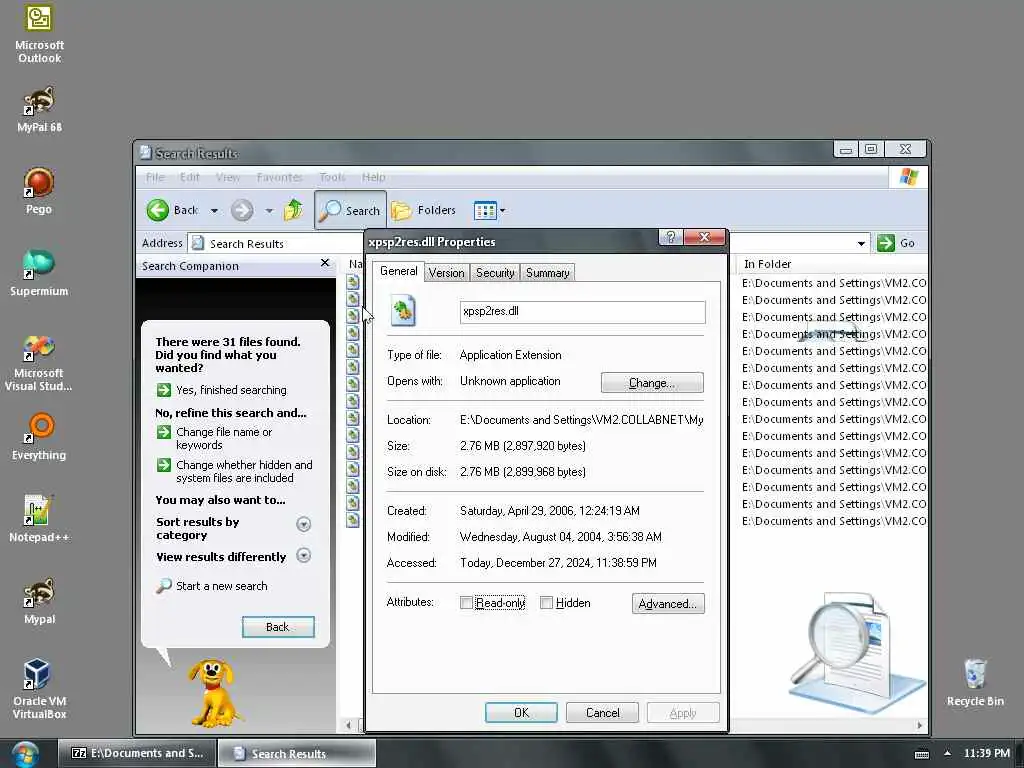Select the Pego desktop shortcut

39,191
